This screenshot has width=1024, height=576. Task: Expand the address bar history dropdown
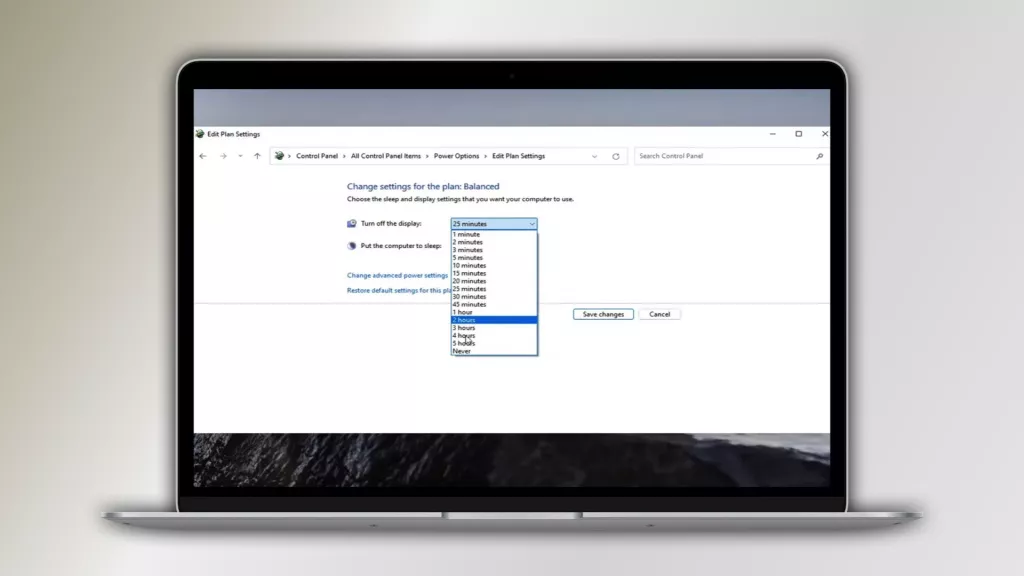594,157
